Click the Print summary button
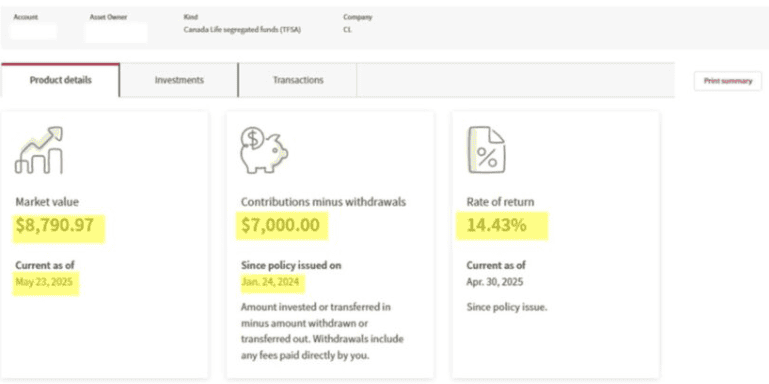769x384 pixels. (728, 81)
